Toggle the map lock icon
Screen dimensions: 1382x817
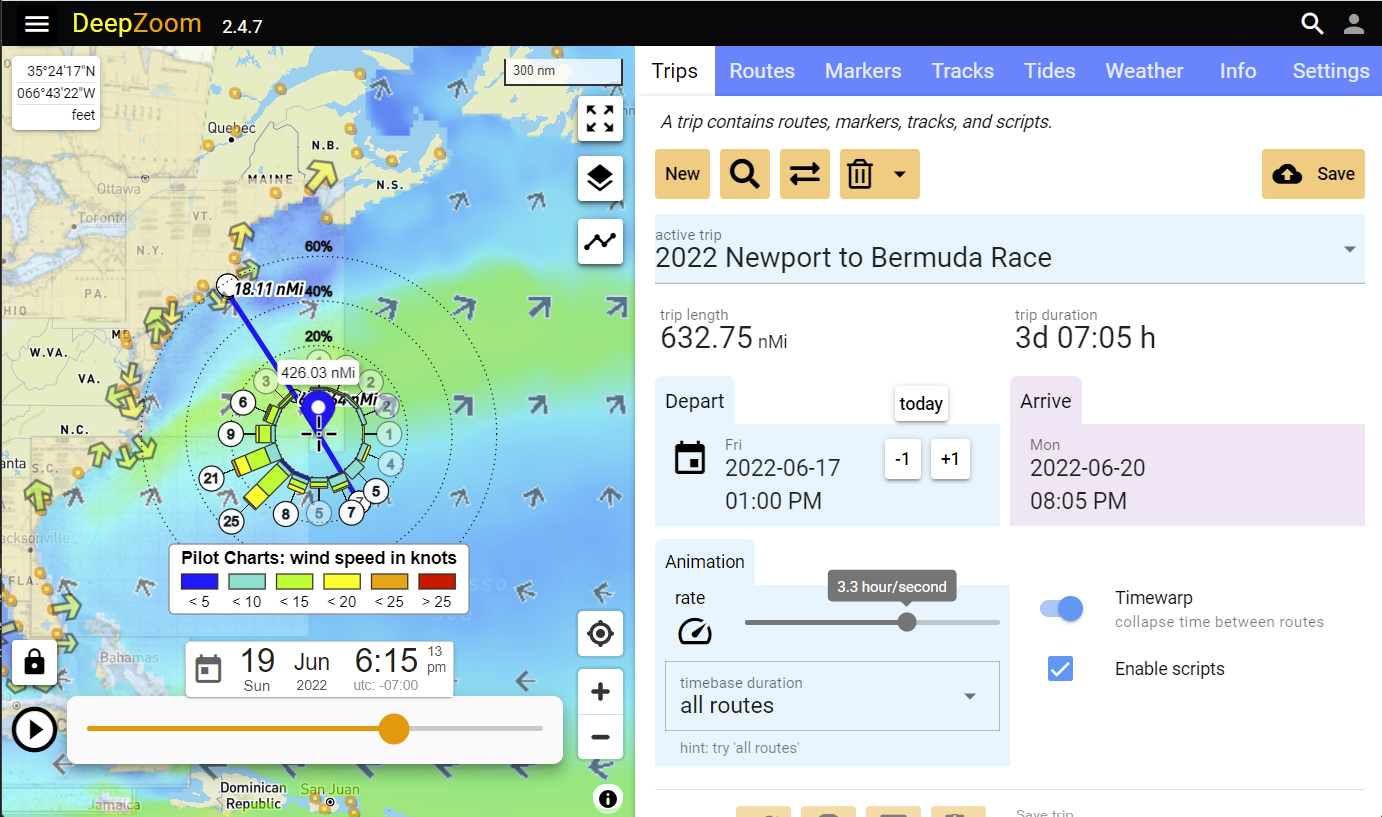coord(35,662)
